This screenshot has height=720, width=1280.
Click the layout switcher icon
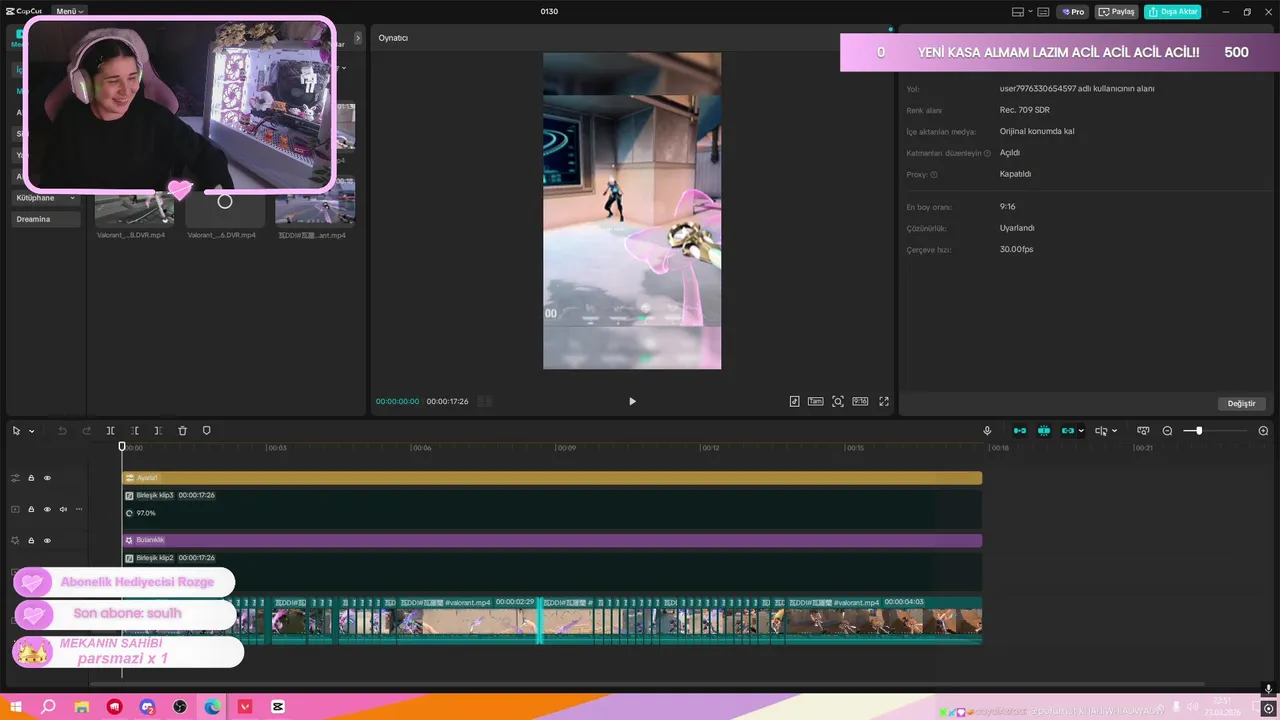tap(1018, 12)
